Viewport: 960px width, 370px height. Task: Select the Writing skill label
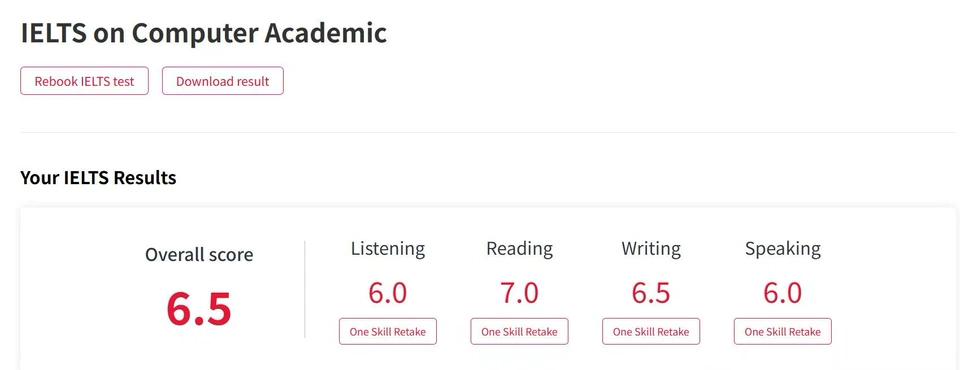coord(651,249)
